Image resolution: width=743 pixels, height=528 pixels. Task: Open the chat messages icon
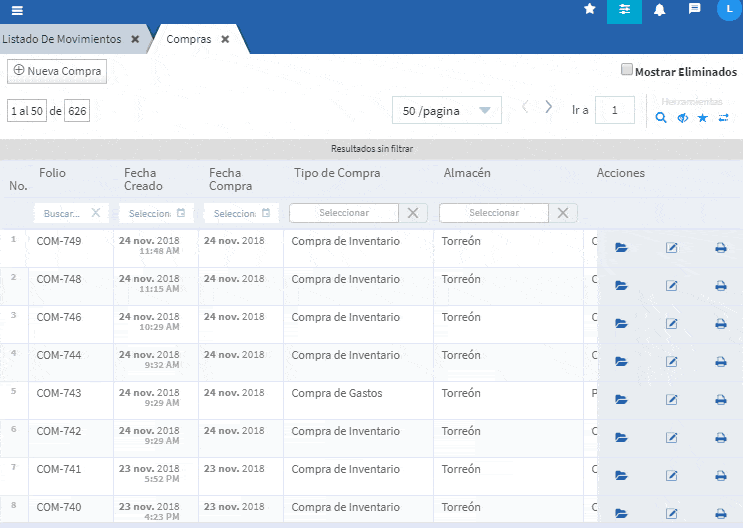tap(694, 9)
